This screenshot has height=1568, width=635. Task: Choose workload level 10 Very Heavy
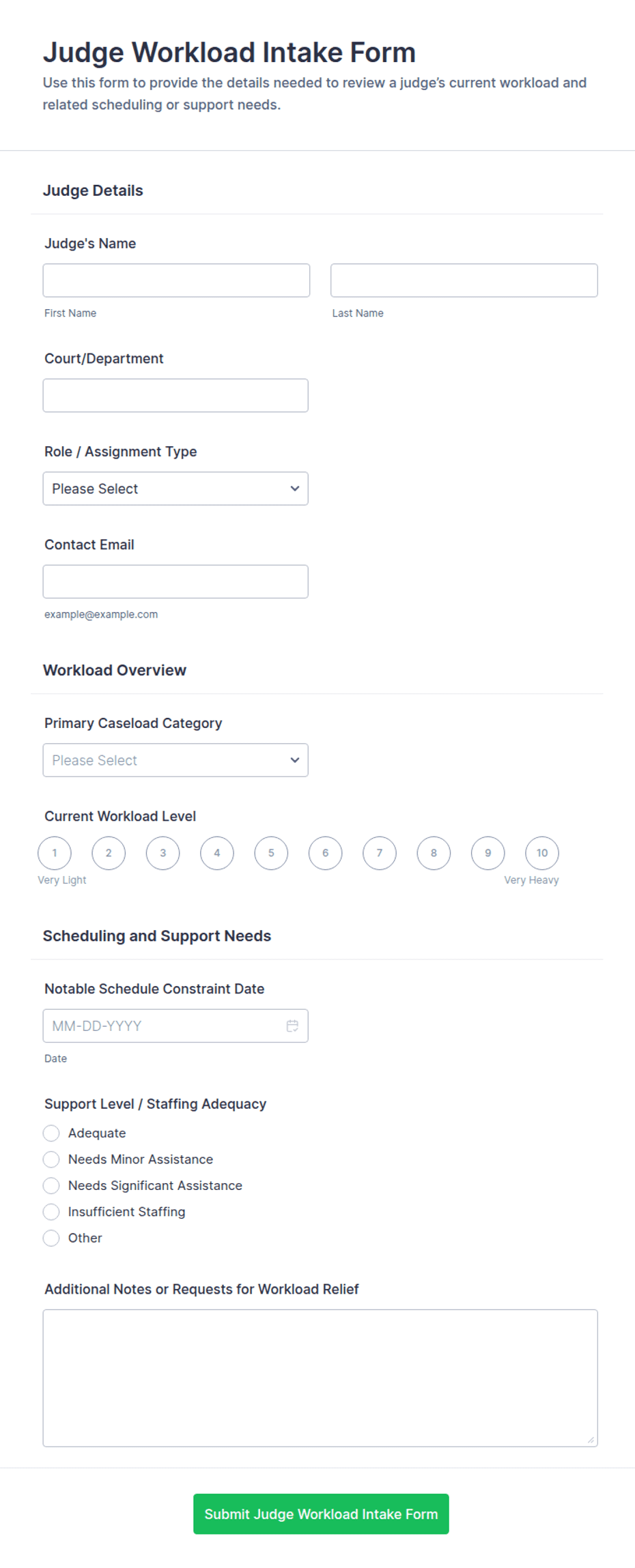point(542,853)
